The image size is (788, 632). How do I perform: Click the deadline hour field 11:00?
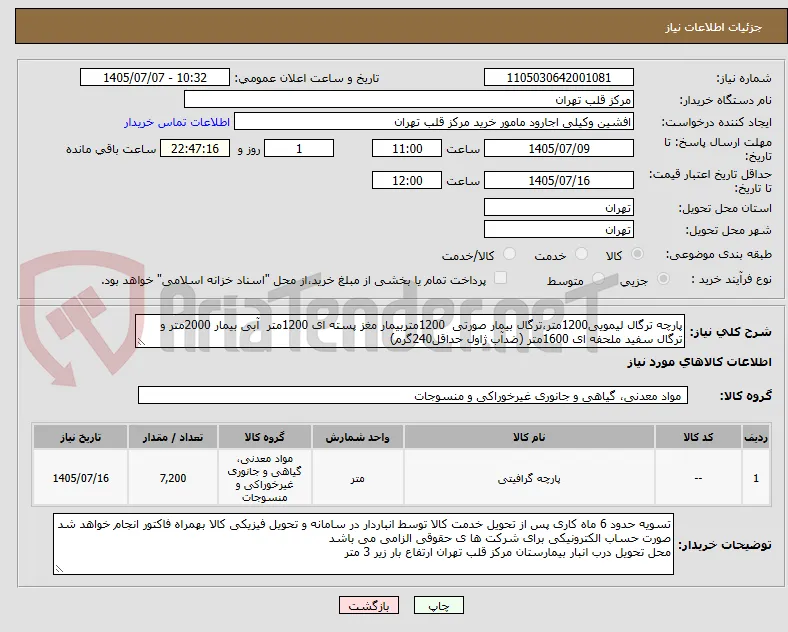click(x=407, y=149)
